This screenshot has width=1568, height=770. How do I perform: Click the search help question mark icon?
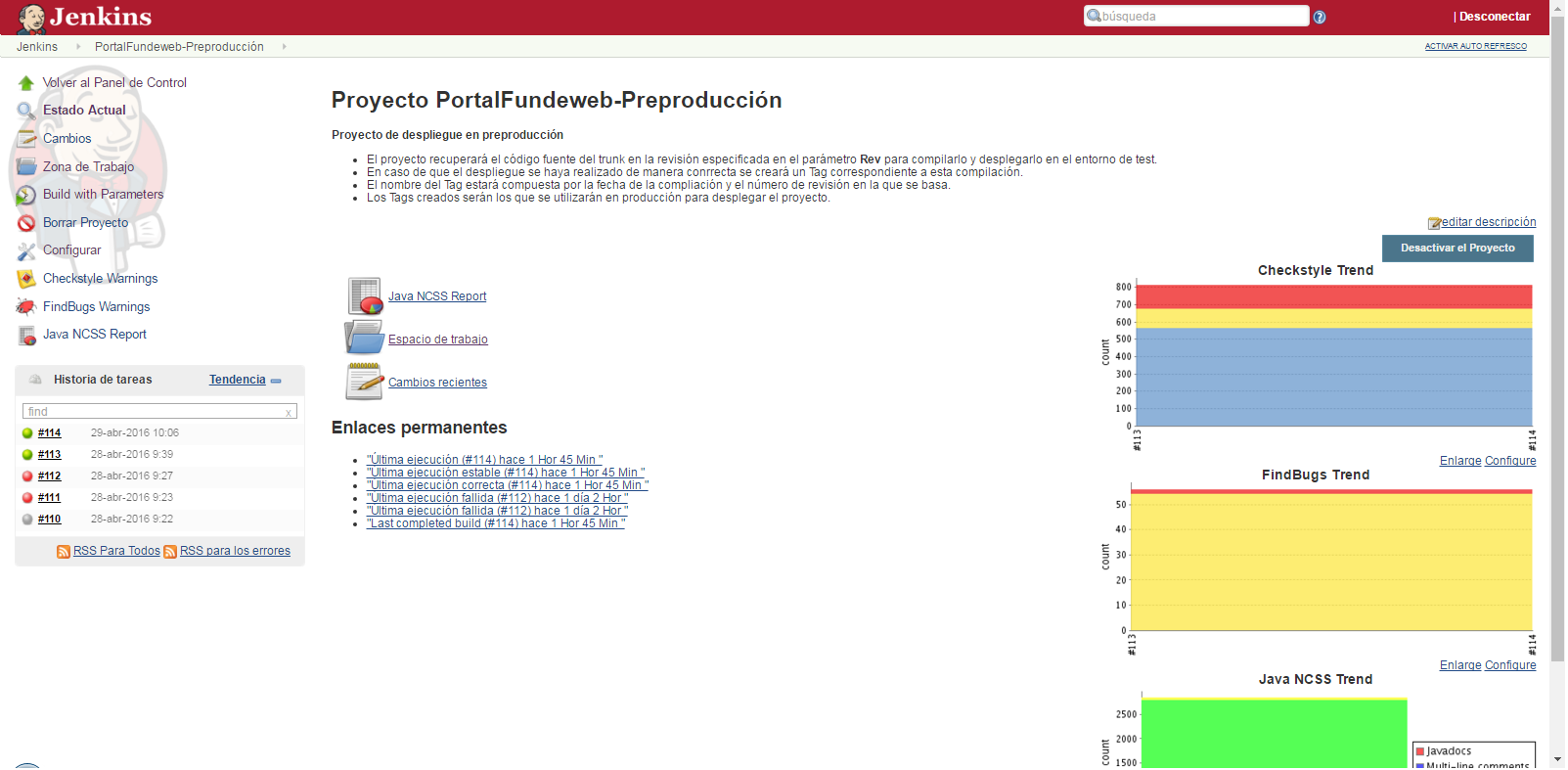pos(1320,17)
